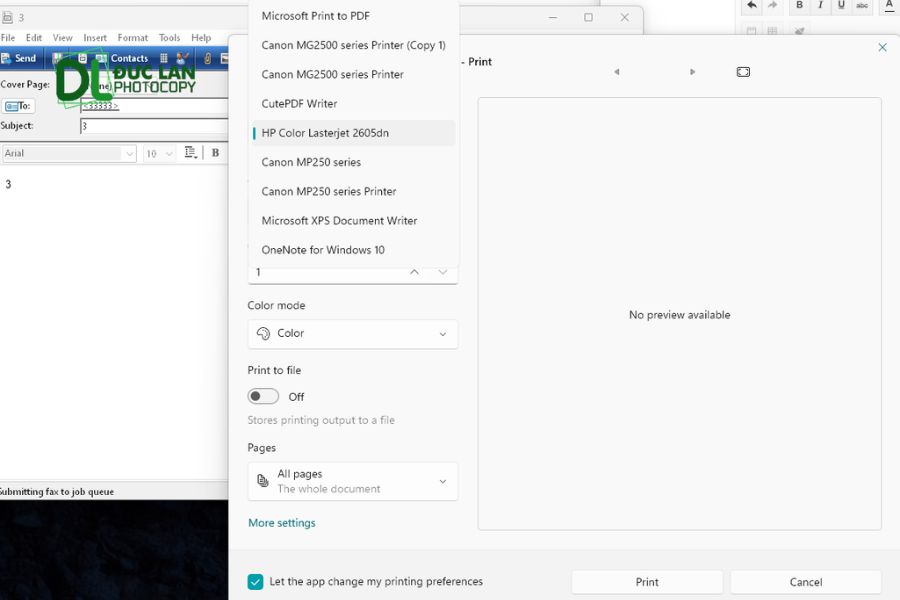This screenshot has width=900, height=600.
Task: Click the grid dialing-rules icon in the fax toolbar
Action: [164, 58]
